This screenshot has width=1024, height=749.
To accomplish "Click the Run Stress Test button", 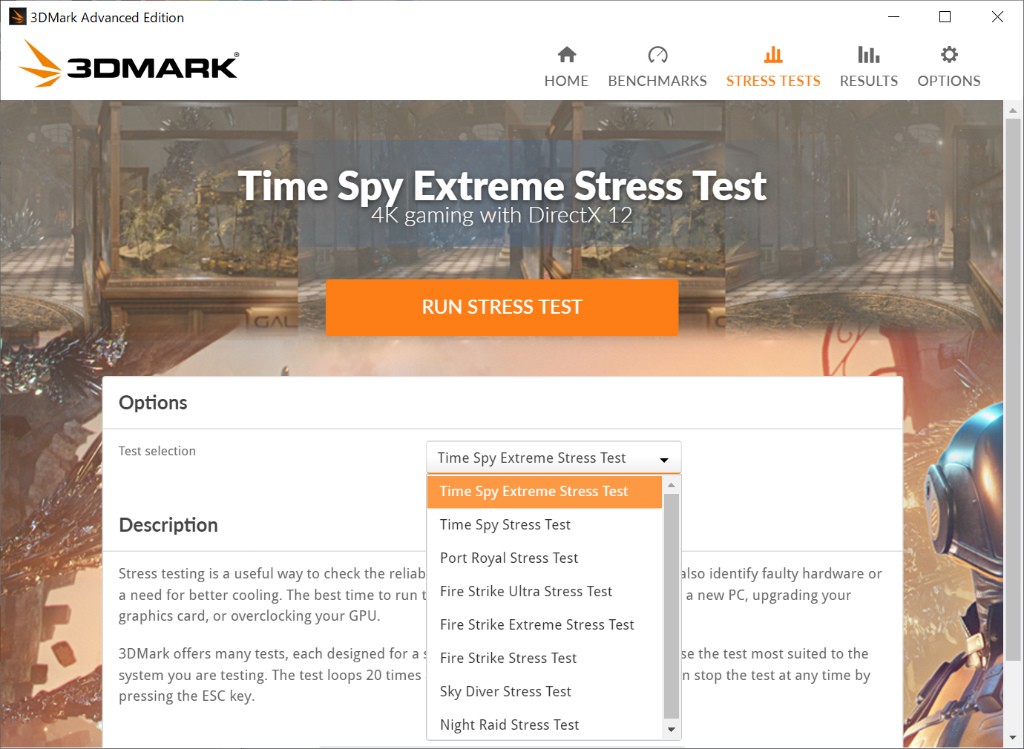I will [x=502, y=308].
